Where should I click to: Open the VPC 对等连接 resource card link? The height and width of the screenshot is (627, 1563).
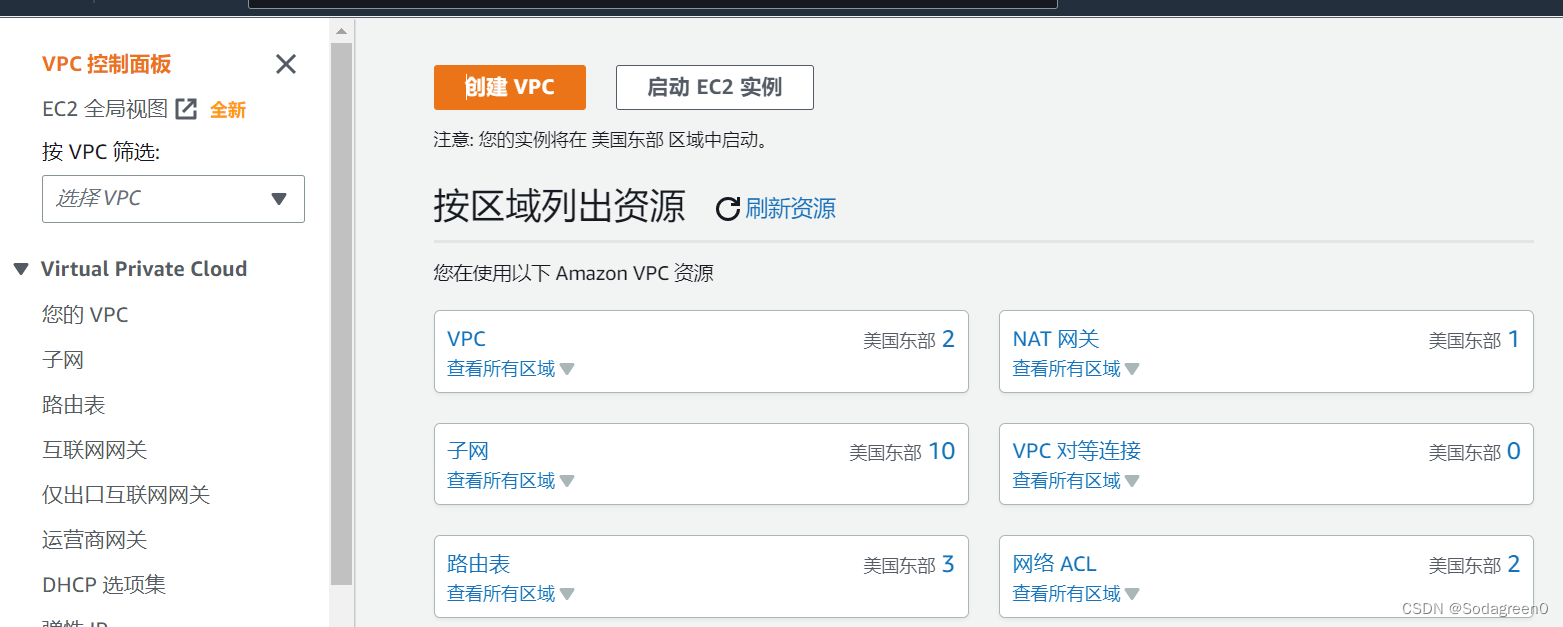[x=1077, y=451]
